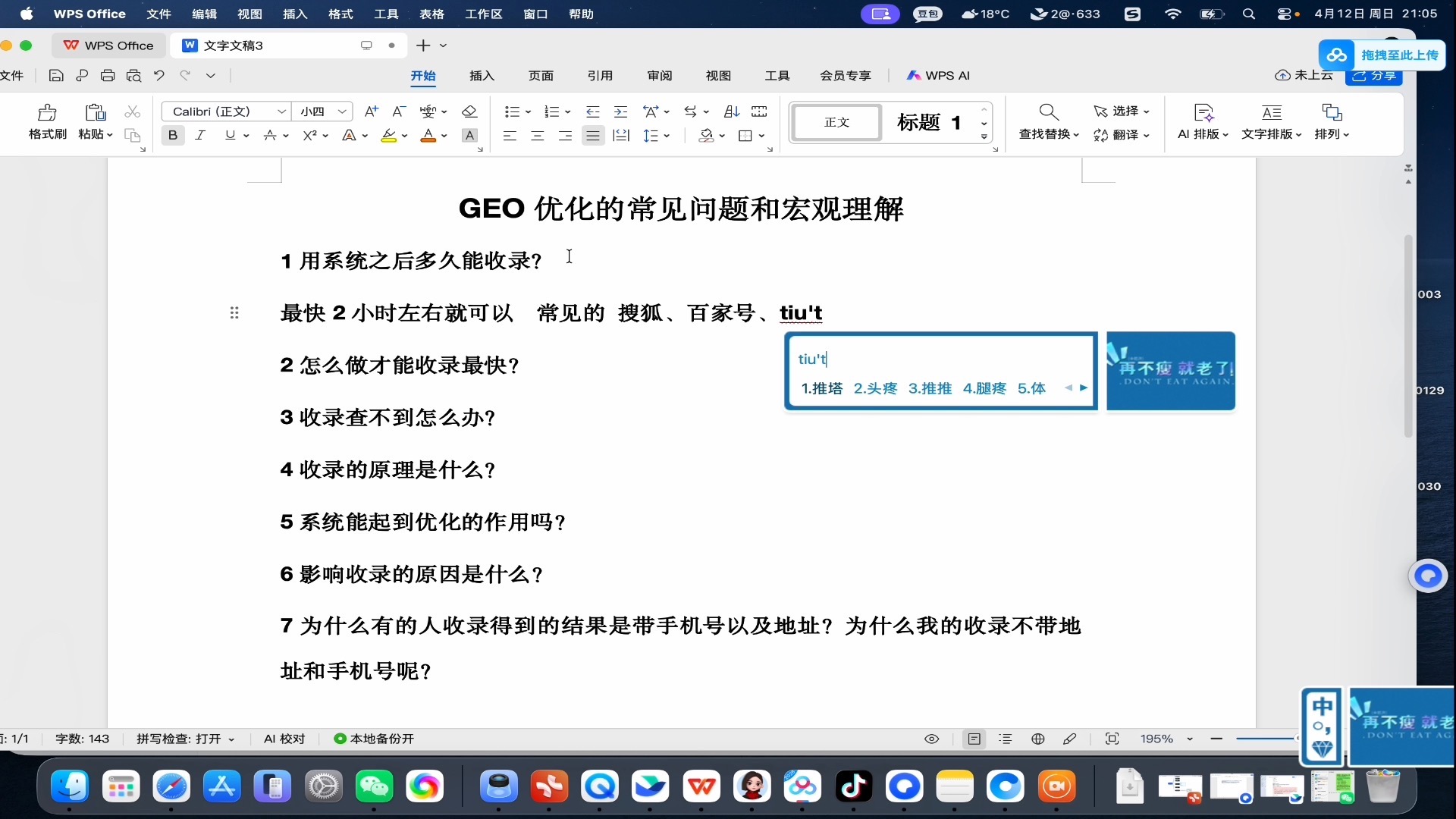1456x819 pixels.
Task: Toggle Underline formatting
Action: (230, 136)
